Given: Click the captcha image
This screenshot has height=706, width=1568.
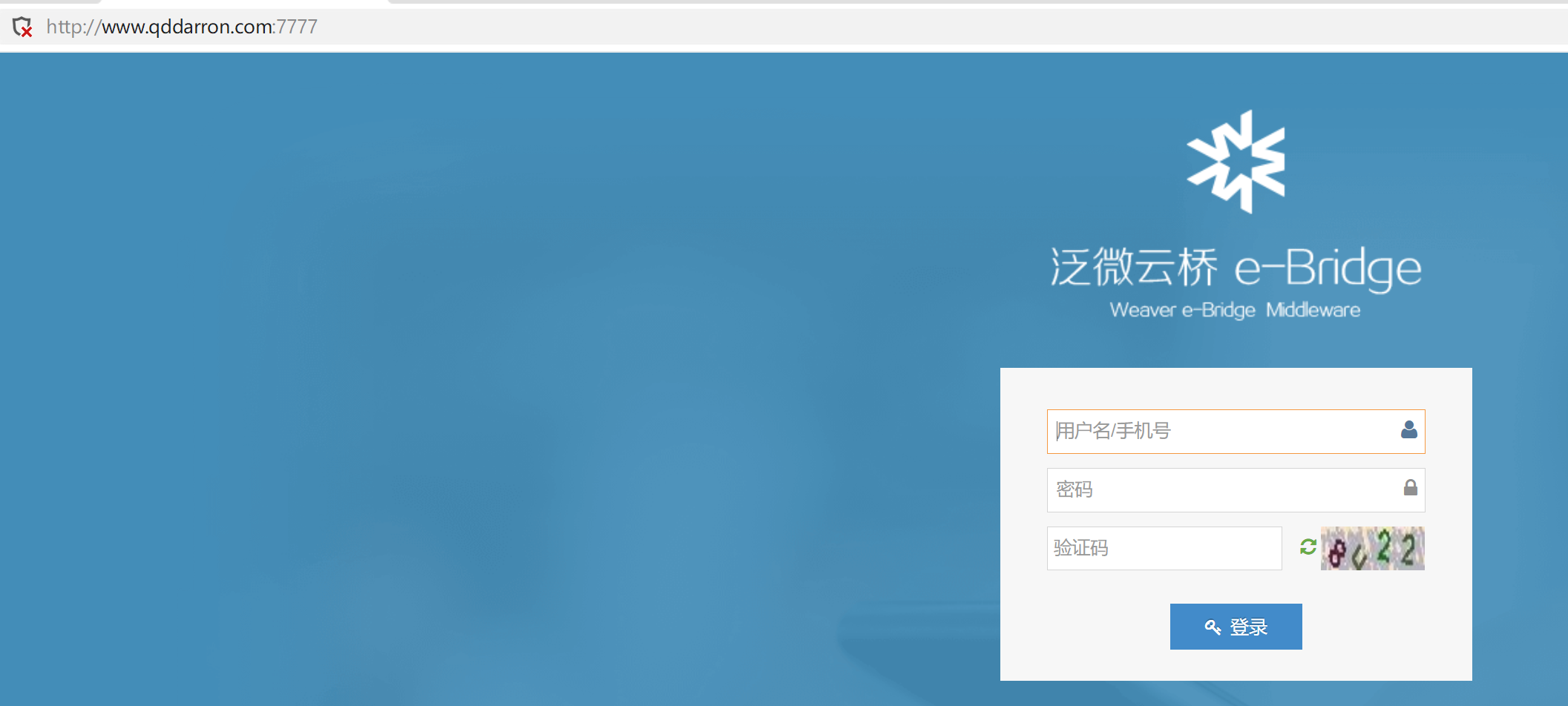Looking at the screenshot, I should pos(1373,548).
